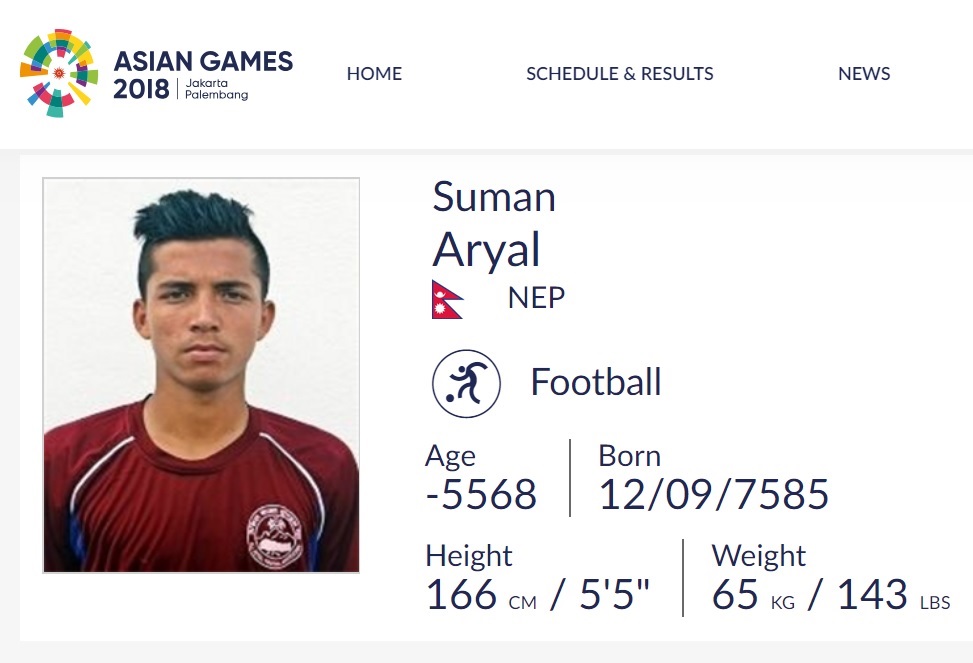Open Suman Aryal's athlete photo

point(201,375)
